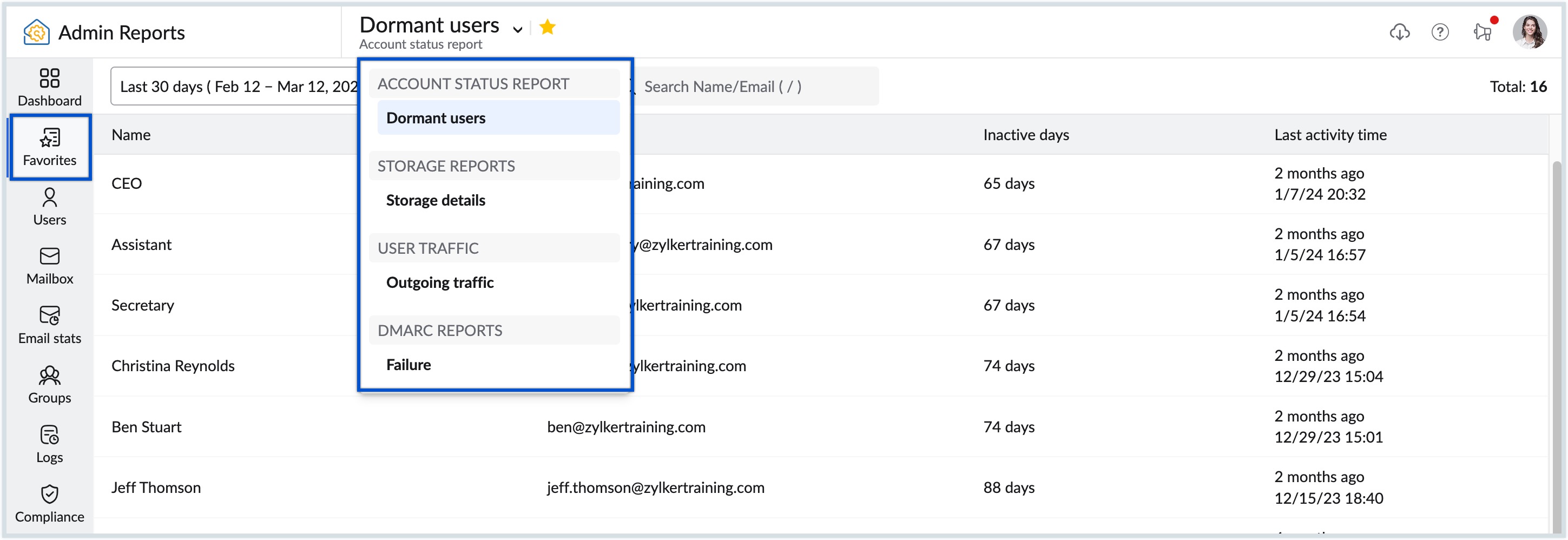Select Failure under DMARC Reports
Image resolution: width=1568 pixels, height=540 pixels.
pos(498,364)
